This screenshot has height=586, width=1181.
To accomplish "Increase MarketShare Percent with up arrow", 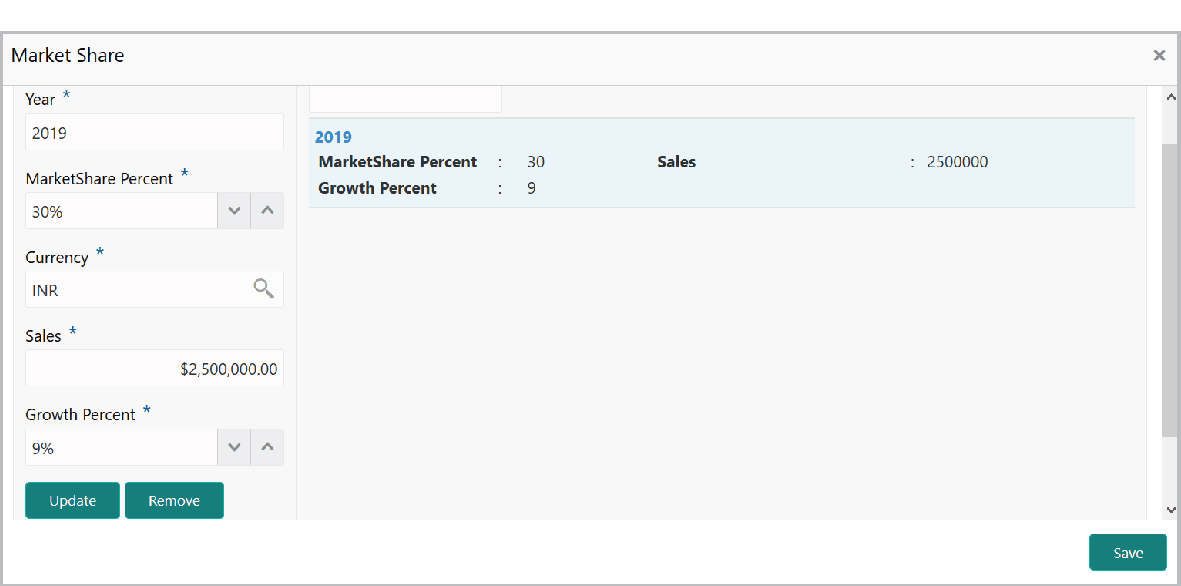I will 267,211.
